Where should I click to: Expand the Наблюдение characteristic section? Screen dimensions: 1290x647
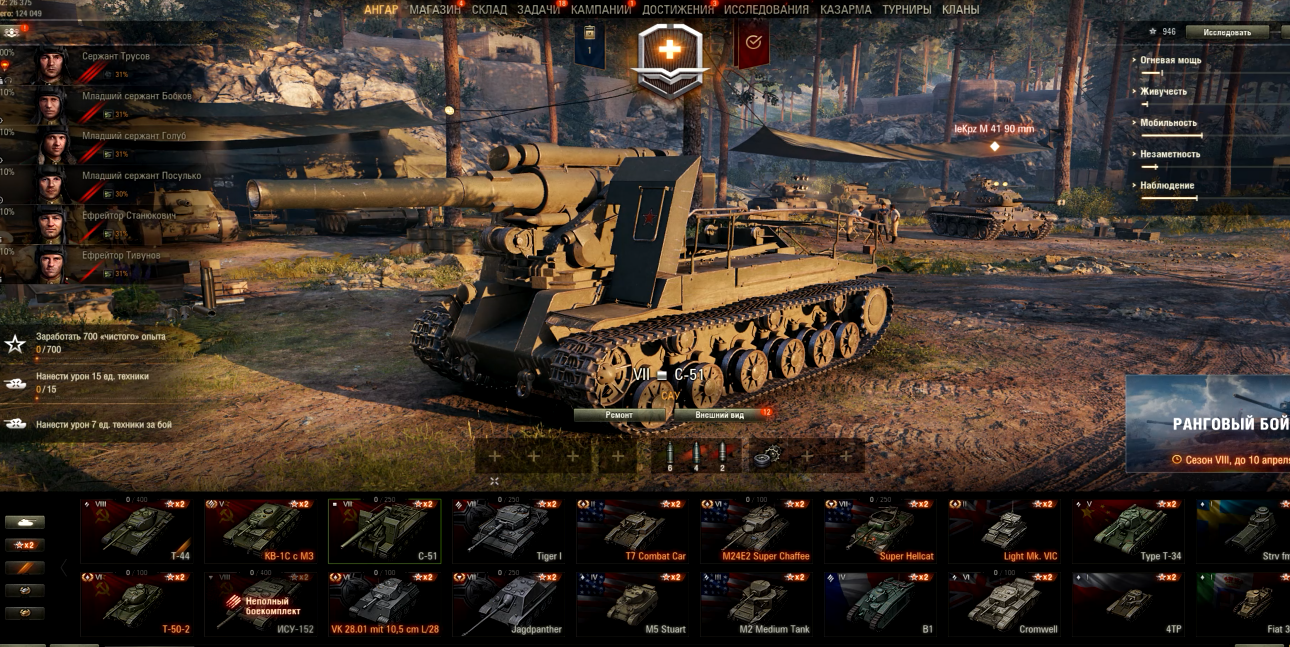pos(1165,186)
